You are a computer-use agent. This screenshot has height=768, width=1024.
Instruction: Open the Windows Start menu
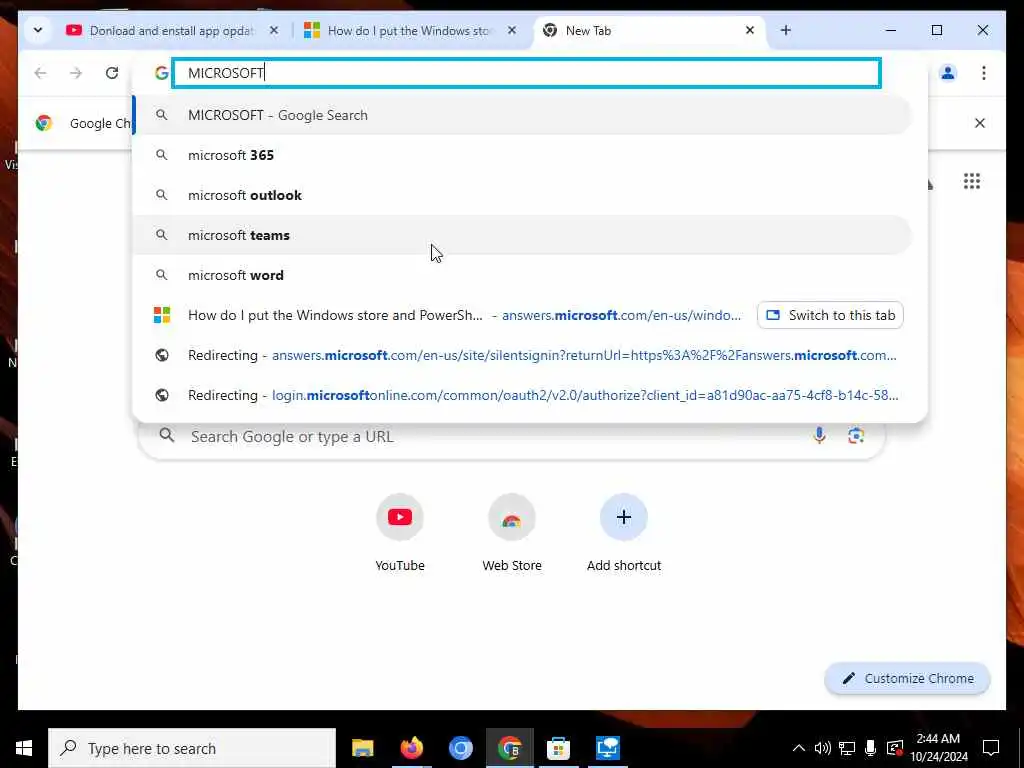[x=24, y=748]
